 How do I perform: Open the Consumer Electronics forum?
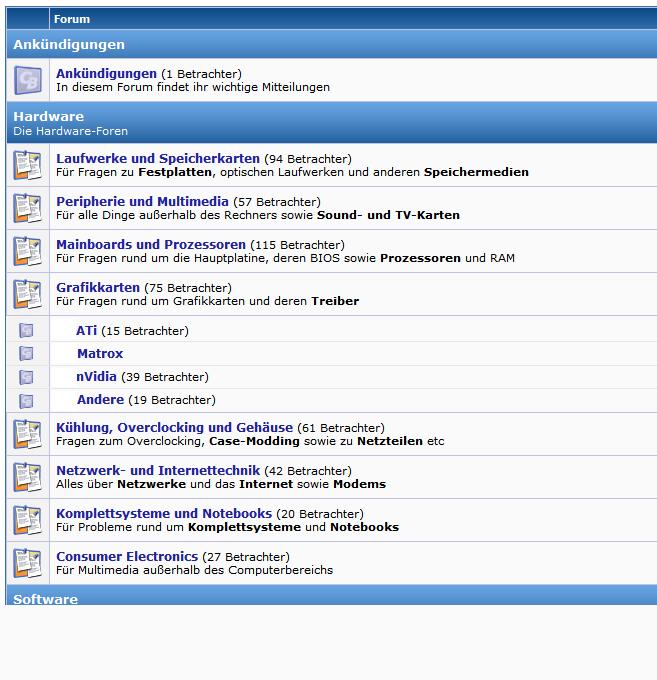127,556
